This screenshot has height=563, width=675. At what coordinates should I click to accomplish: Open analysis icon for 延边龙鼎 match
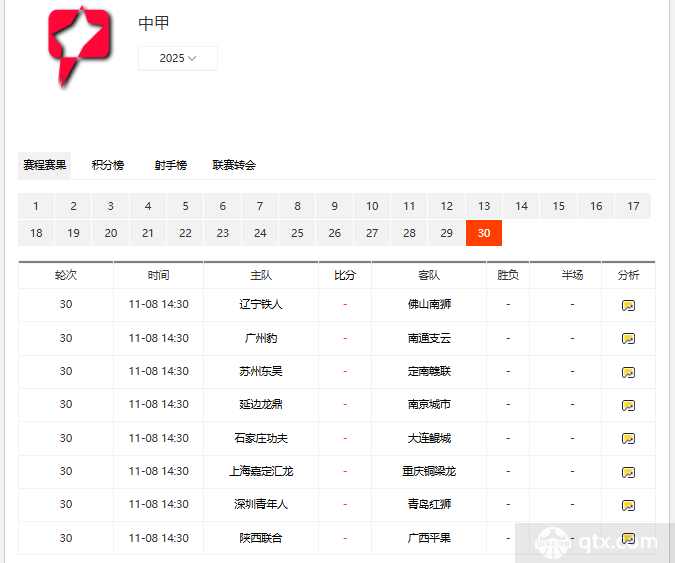pyautogui.click(x=628, y=405)
